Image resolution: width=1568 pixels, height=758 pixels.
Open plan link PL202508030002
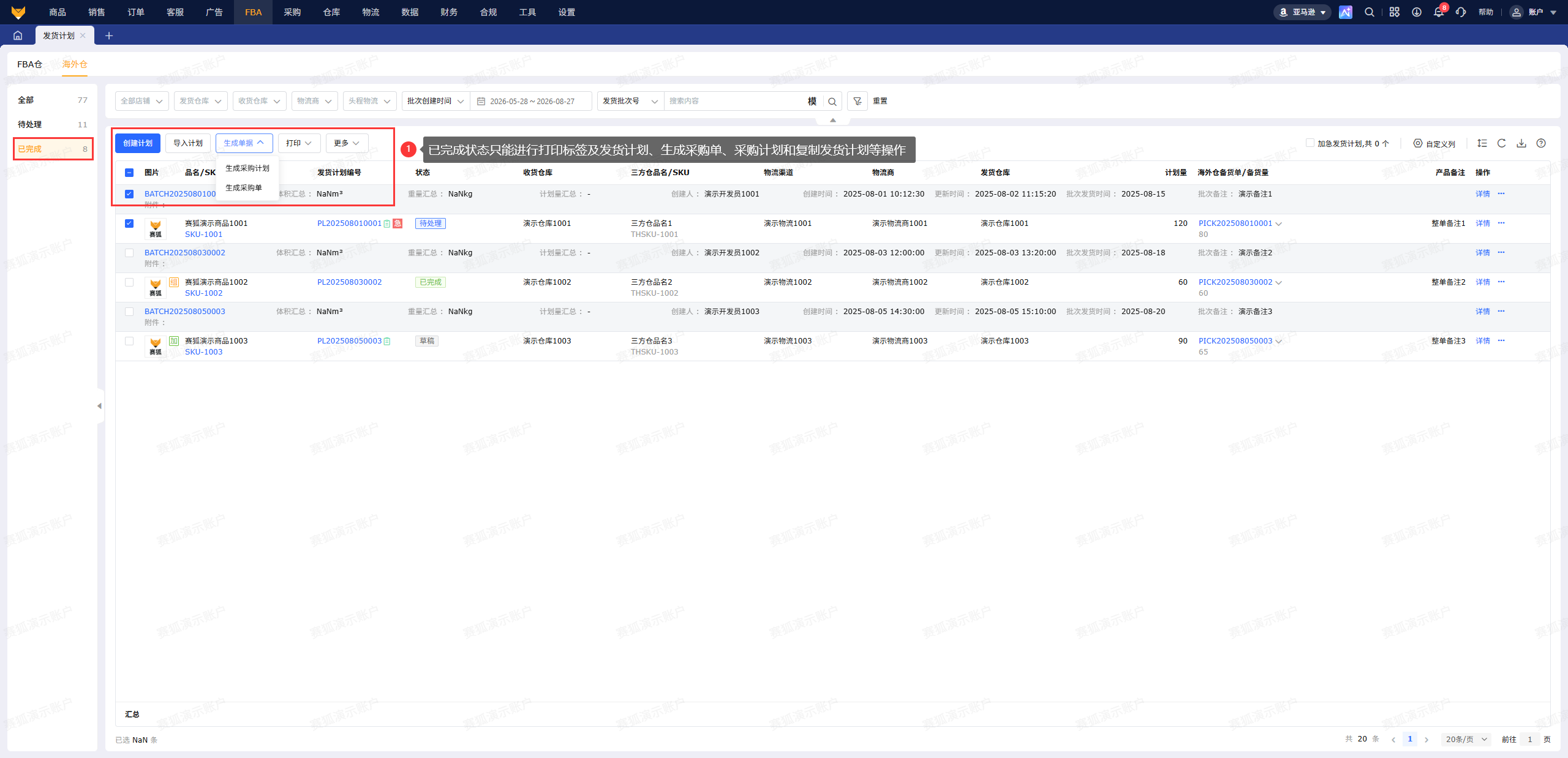click(349, 282)
